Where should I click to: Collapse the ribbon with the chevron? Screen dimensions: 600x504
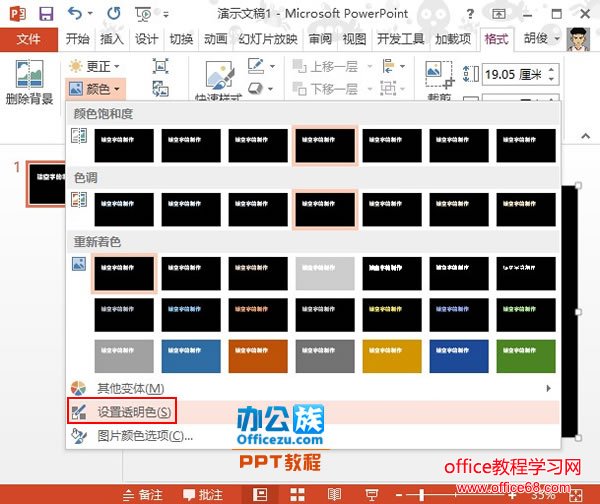click(x=585, y=136)
